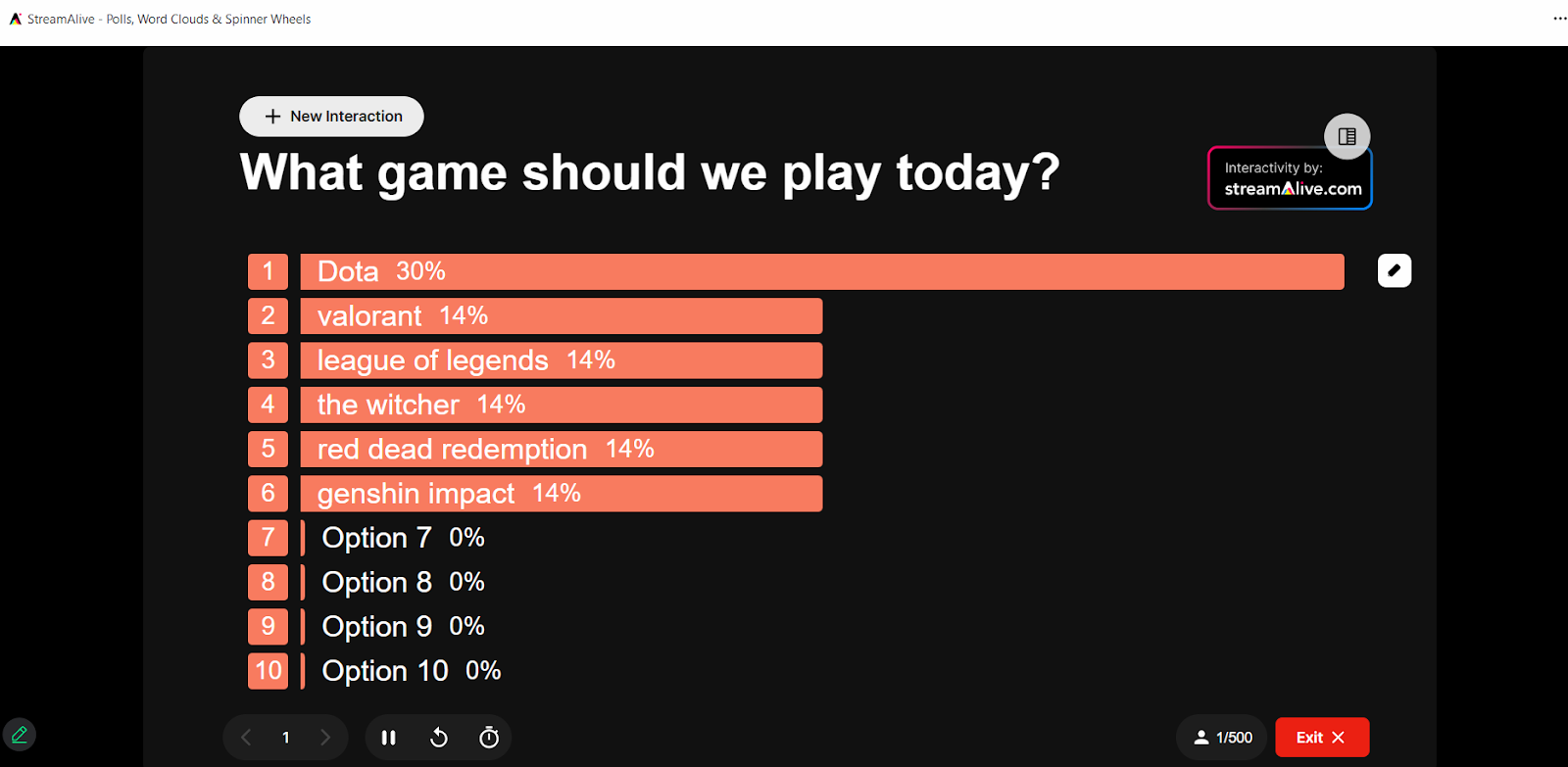
Task: Exit the presentation with the red button
Action: point(1321,738)
